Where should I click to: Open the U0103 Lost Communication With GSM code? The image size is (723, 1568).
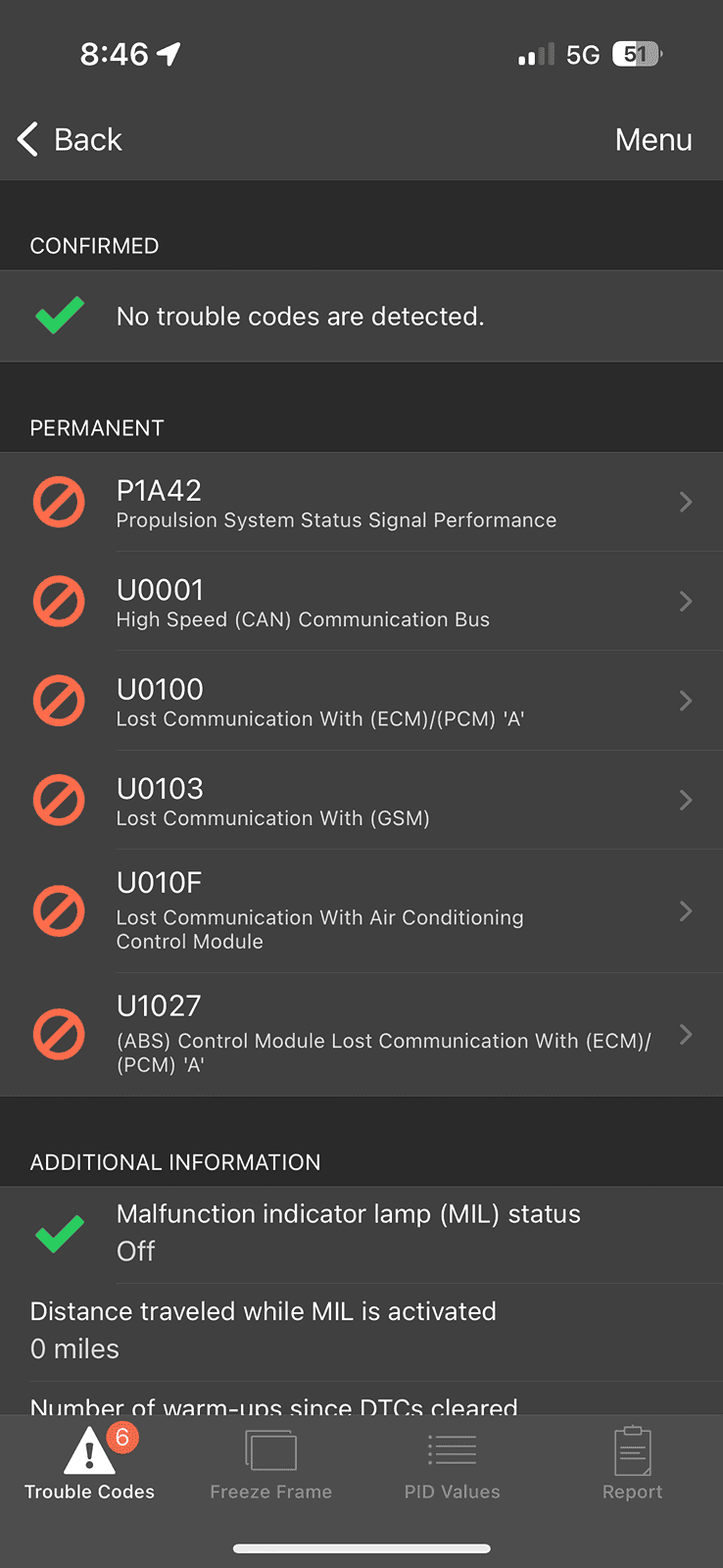pos(272,801)
